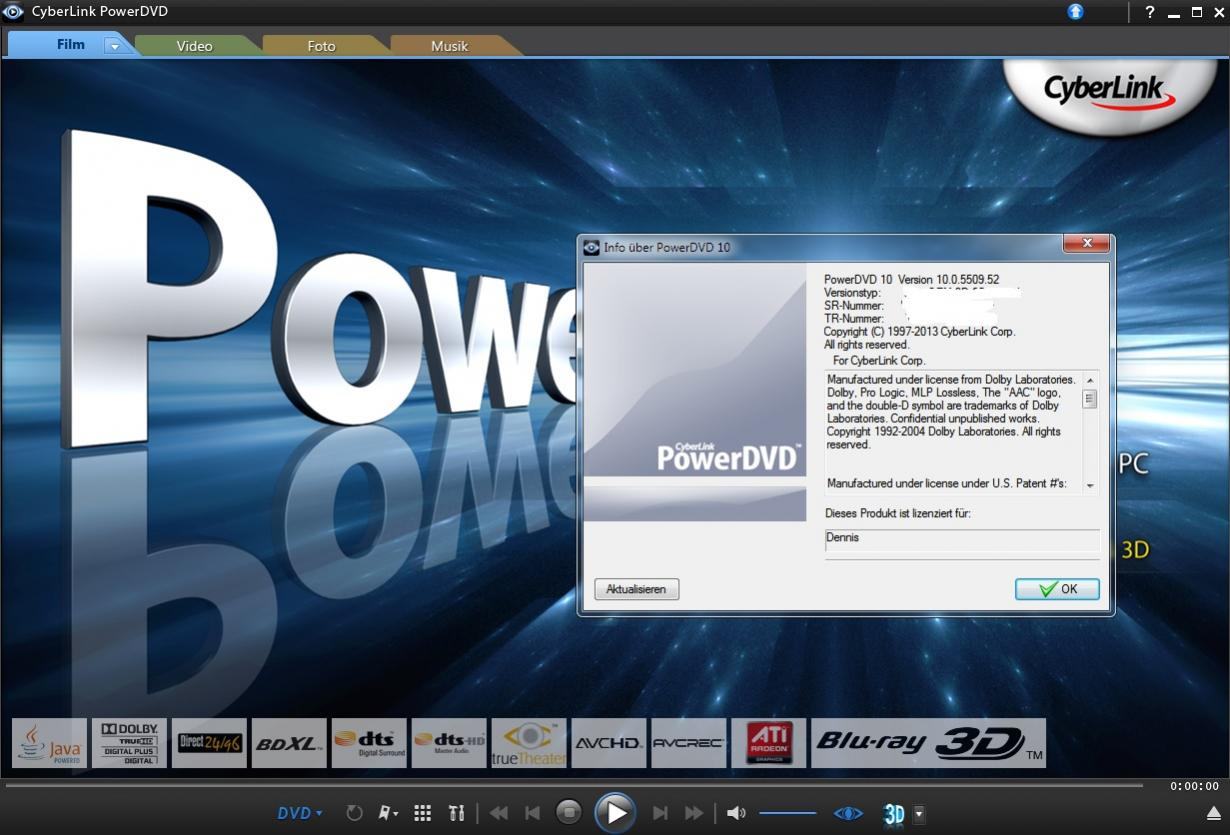Switch to the Foto tab
Image resolution: width=1230 pixels, height=835 pixels.
[x=321, y=46]
